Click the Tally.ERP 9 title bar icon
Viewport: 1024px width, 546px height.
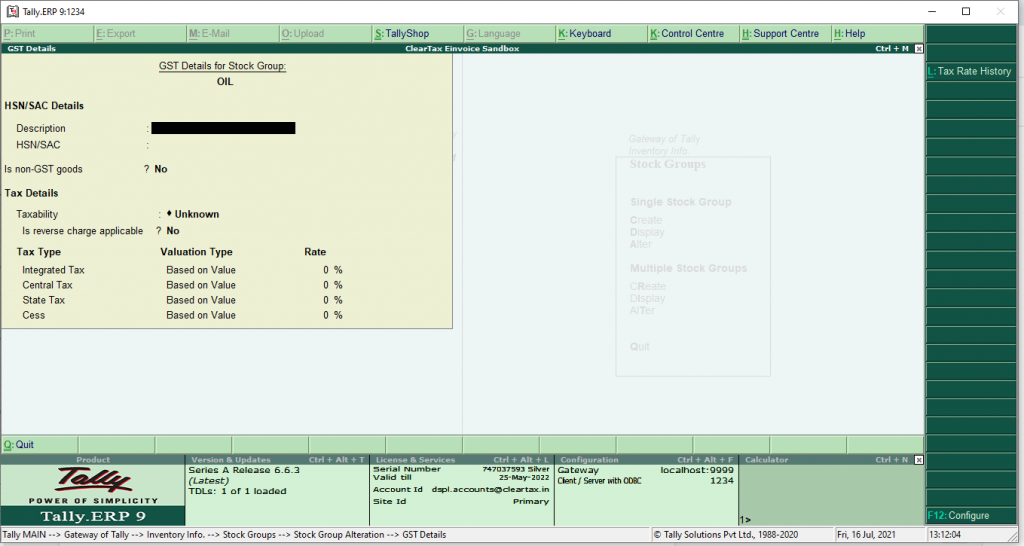pyautogui.click(x=12, y=11)
